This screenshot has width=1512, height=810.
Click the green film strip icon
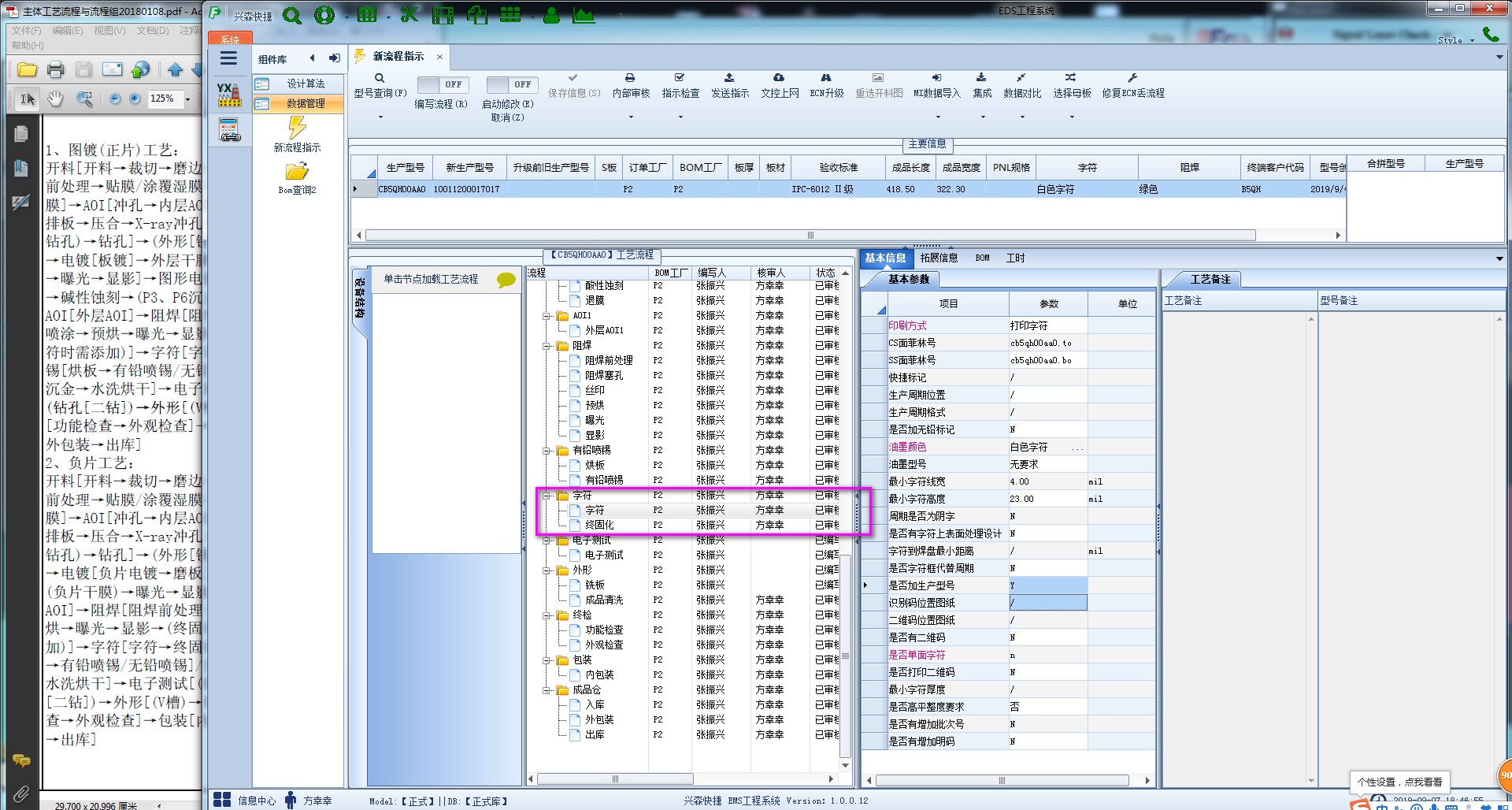(x=443, y=15)
